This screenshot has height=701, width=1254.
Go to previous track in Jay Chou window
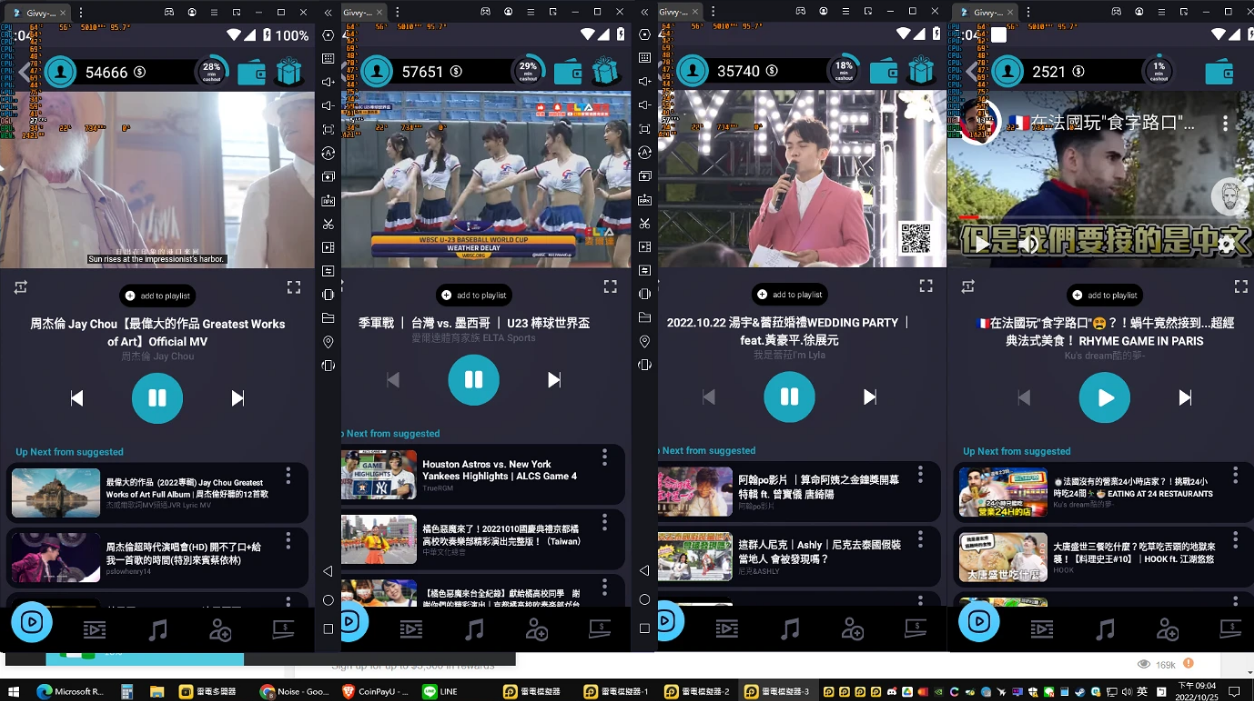tap(77, 398)
